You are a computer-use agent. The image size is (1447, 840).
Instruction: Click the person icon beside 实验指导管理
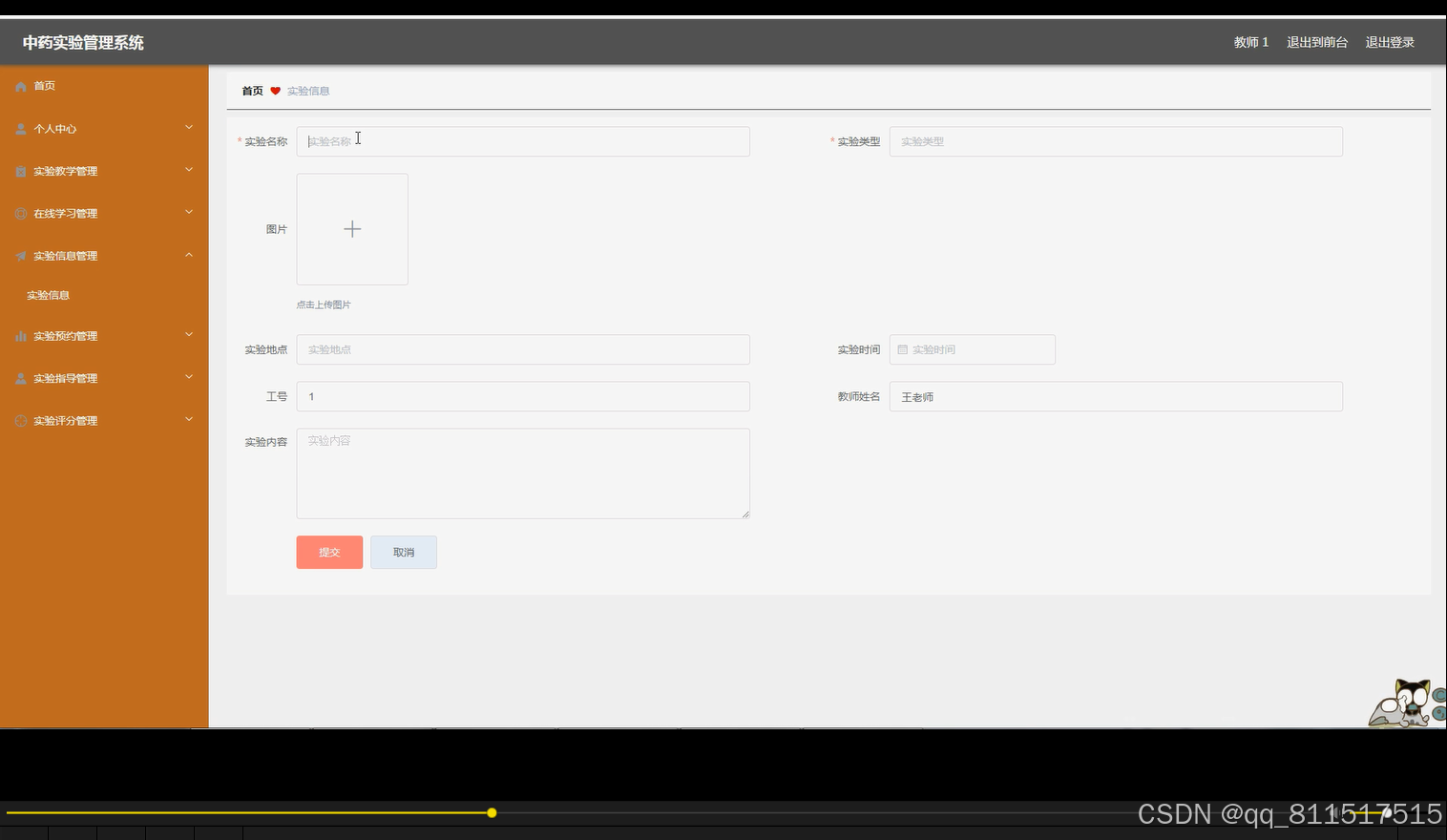click(x=21, y=379)
